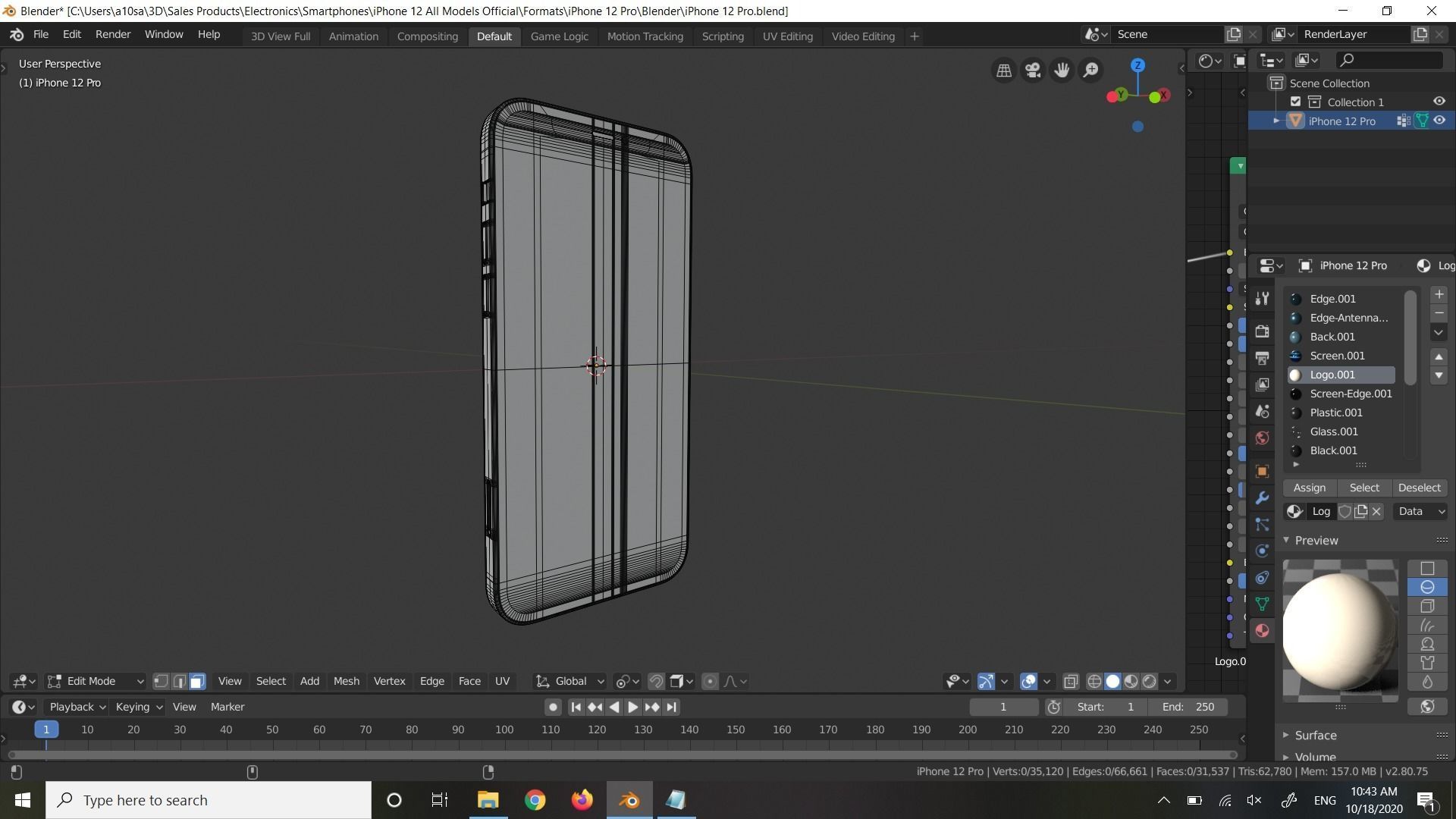Open the View Layer properties tab
The image size is (1456, 819).
pyautogui.click(x=1262, y=384)
